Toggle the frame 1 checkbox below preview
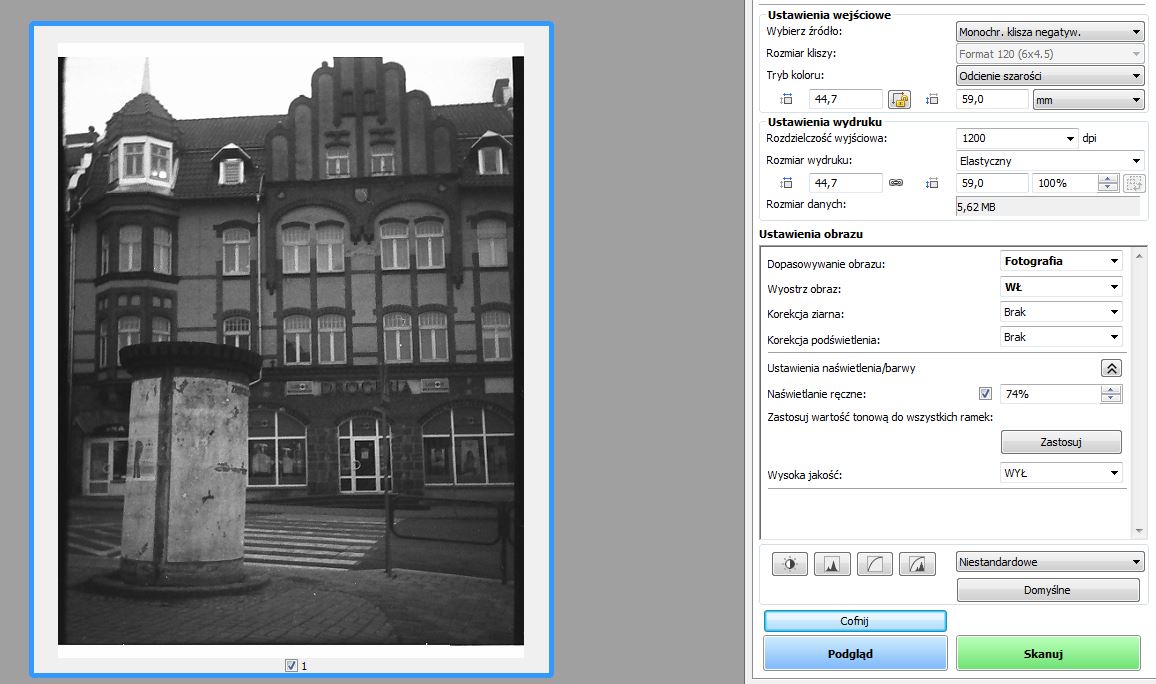Screen dimensions: 1156x684 click(291, 665)
